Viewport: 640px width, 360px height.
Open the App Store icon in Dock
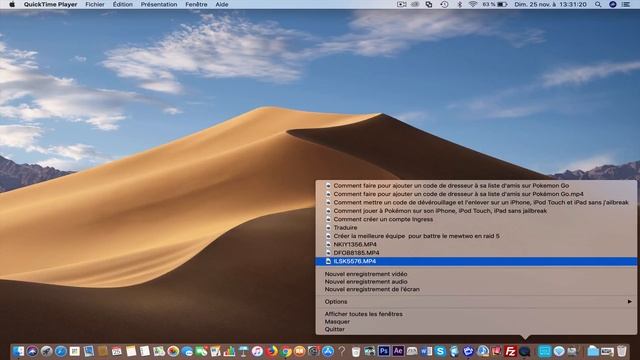coord(328,351)
